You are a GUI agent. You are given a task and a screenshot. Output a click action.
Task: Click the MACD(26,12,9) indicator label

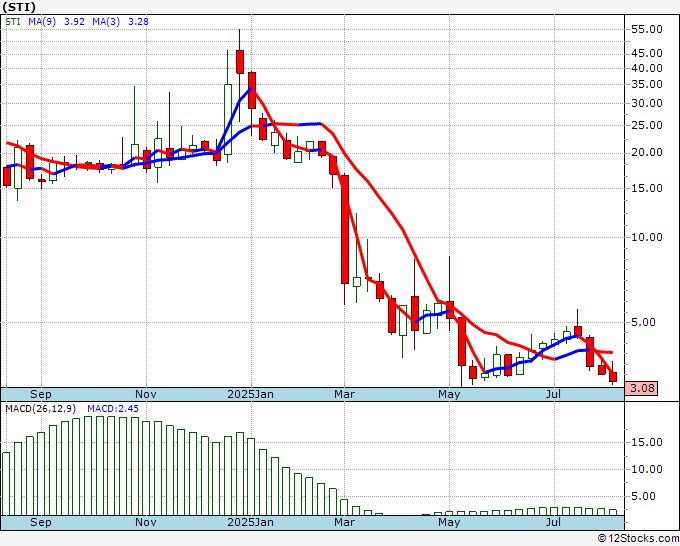point(41,409)
